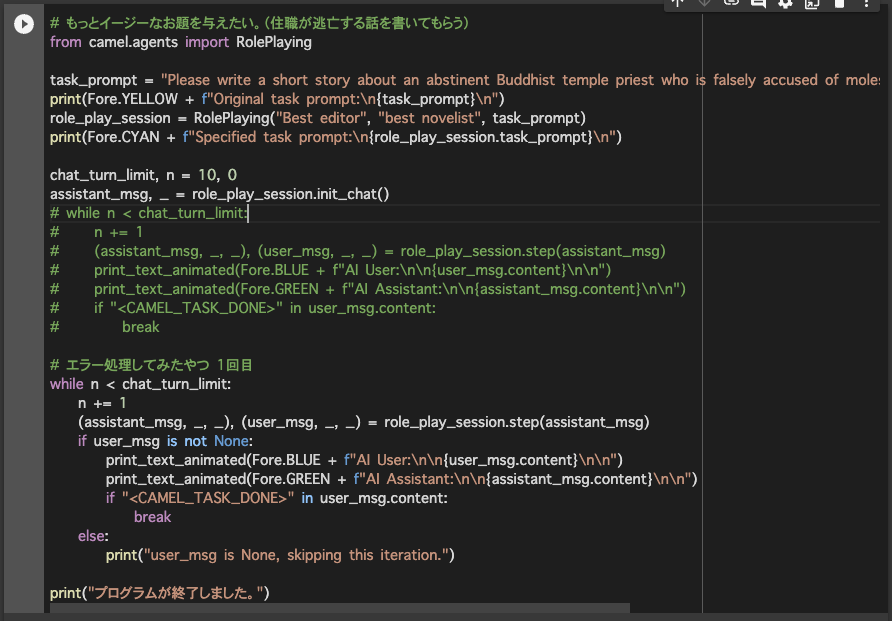Screen dimensions: 892x621
Task: Mirror cell in tab icon
Action: click(812, 3)
